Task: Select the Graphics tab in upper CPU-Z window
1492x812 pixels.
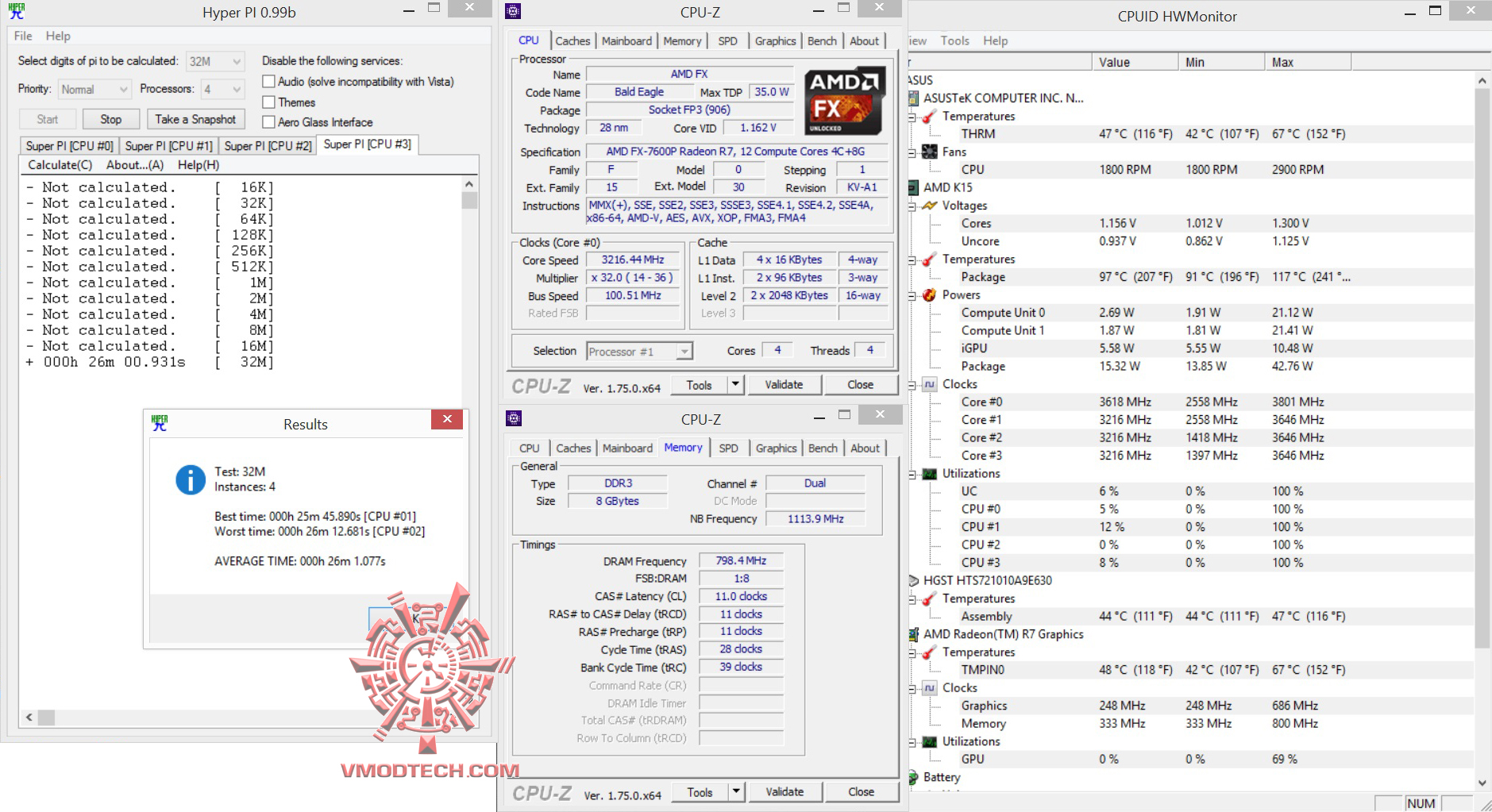Action: [775, 41]
